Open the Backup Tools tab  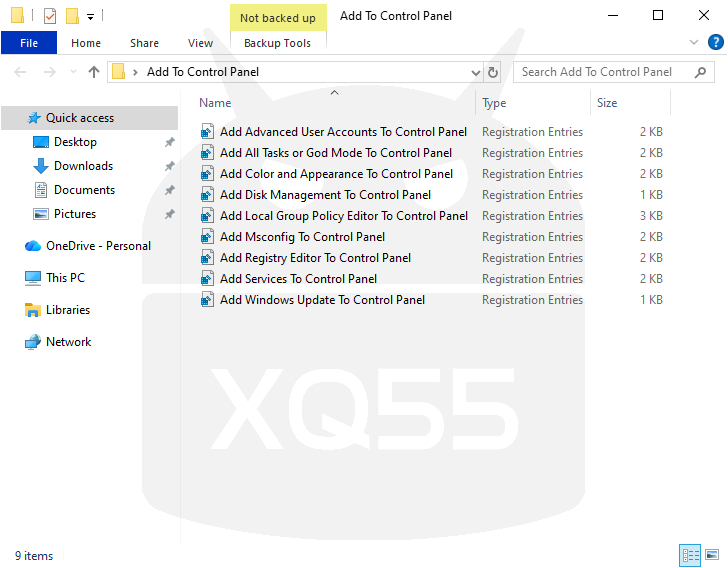click(x=277, y=43)
